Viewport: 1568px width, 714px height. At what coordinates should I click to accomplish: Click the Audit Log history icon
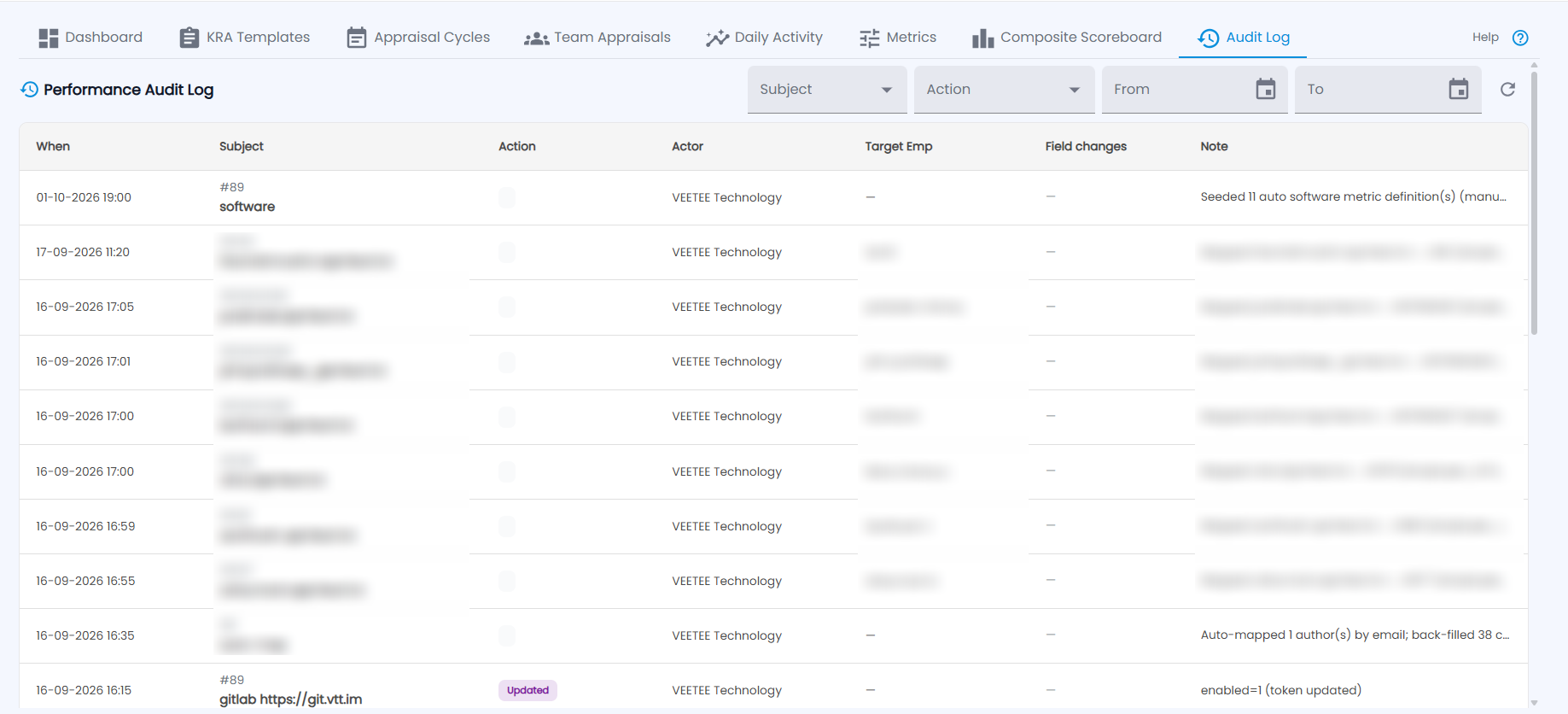pyautogui.click(x=1208, y=38)
